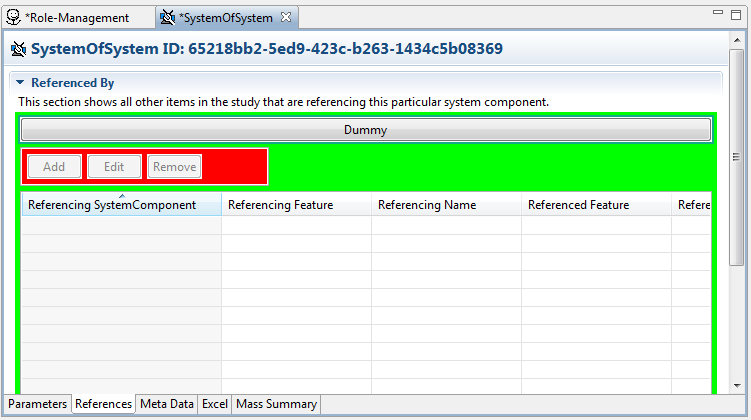Collapse the Referenced By section
Image resolution: width=751 pixels, height=420 pixels.
tap(20, 82)
